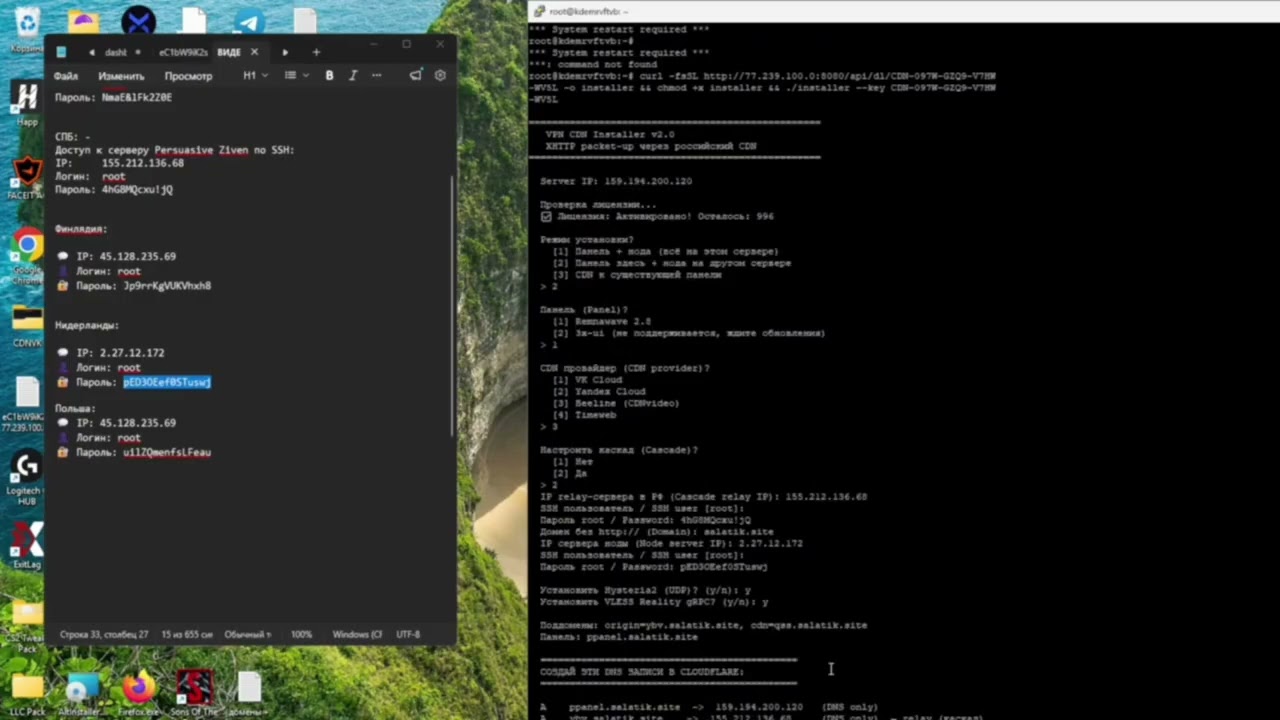Image resolution: width=1280 pixels, height=720 pixels.
Task: Click the Лицензия: Активировано line in terminal
Action: (x=657, y=216)
